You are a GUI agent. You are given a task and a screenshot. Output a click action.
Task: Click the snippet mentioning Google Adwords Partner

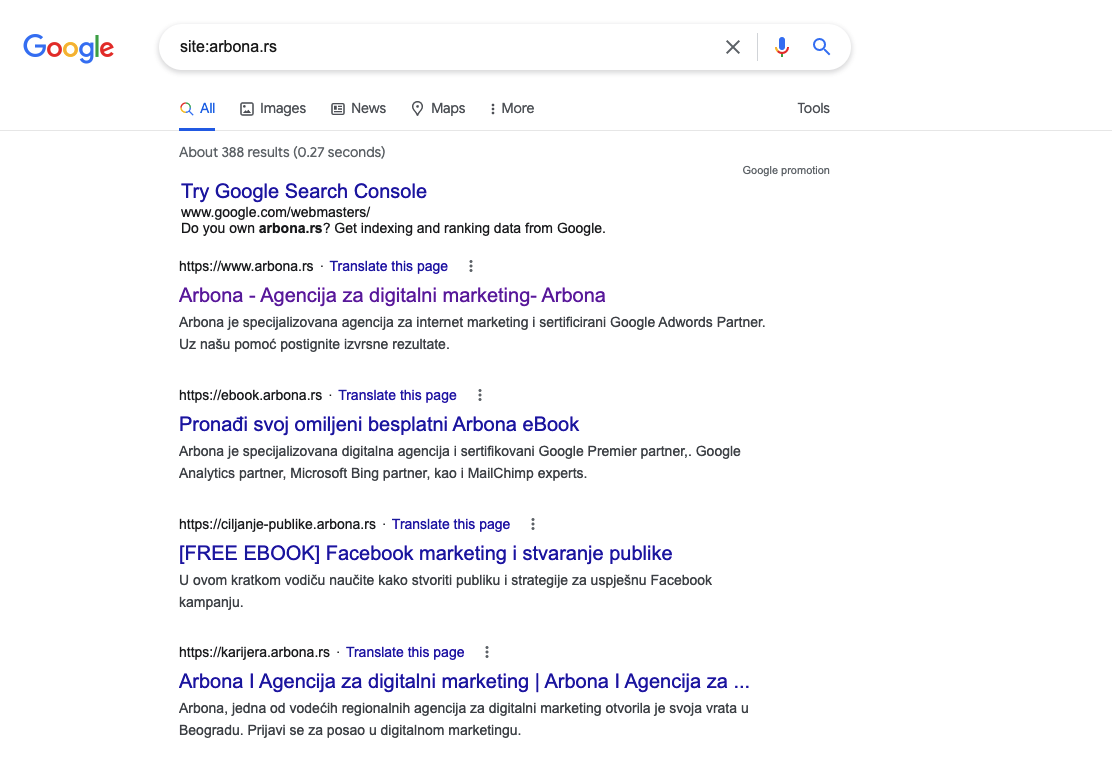coord(472,333)
